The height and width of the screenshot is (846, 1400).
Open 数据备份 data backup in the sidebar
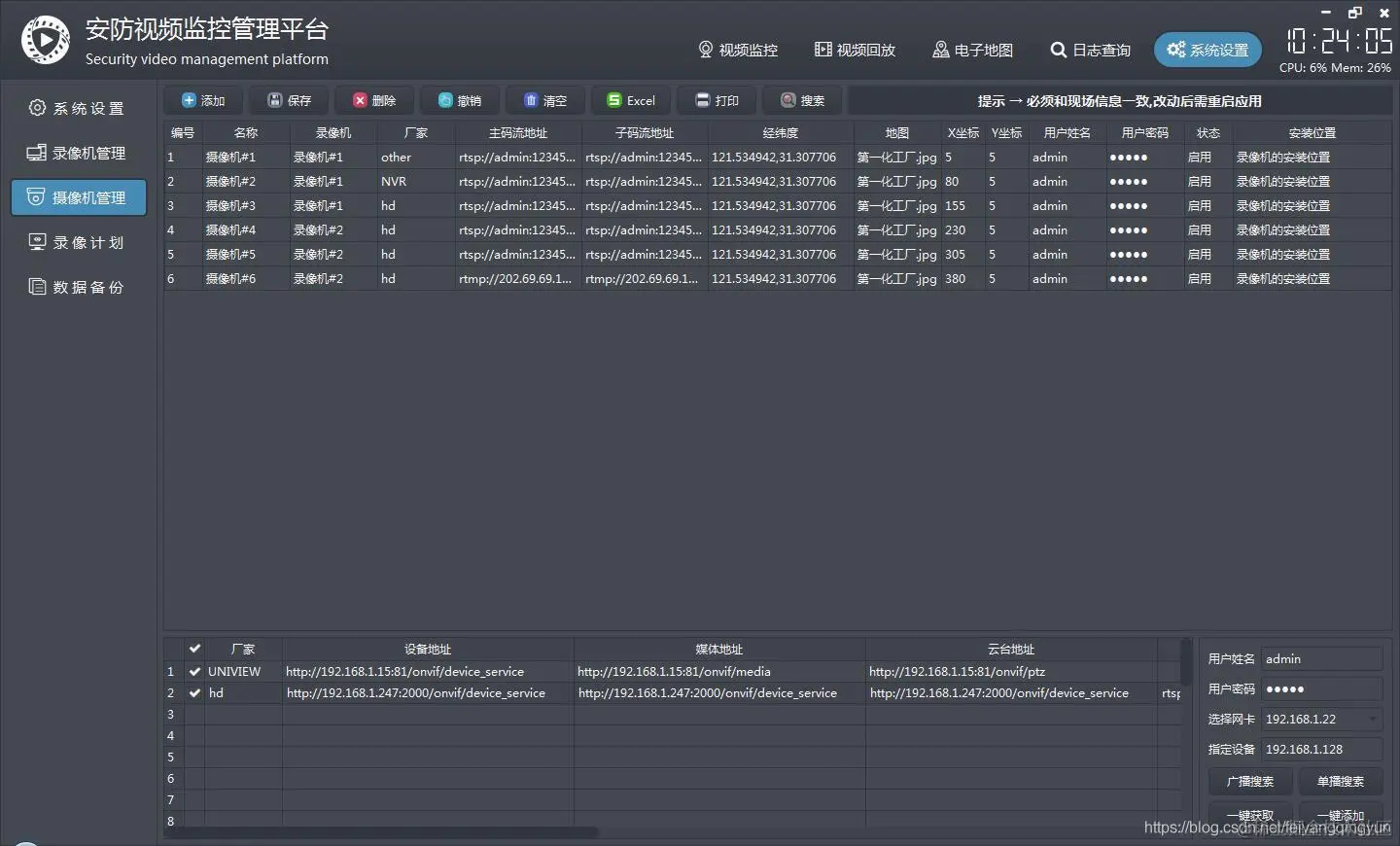point(78,287)
